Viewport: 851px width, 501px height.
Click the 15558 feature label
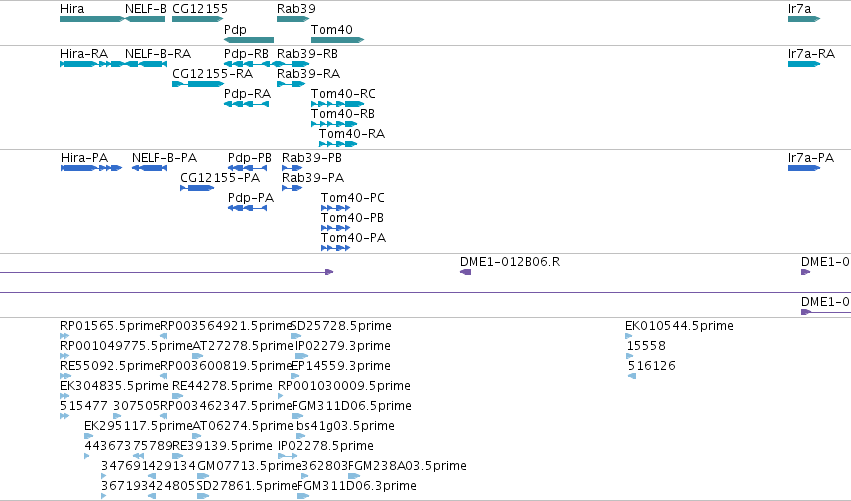[x=646, y=346]
